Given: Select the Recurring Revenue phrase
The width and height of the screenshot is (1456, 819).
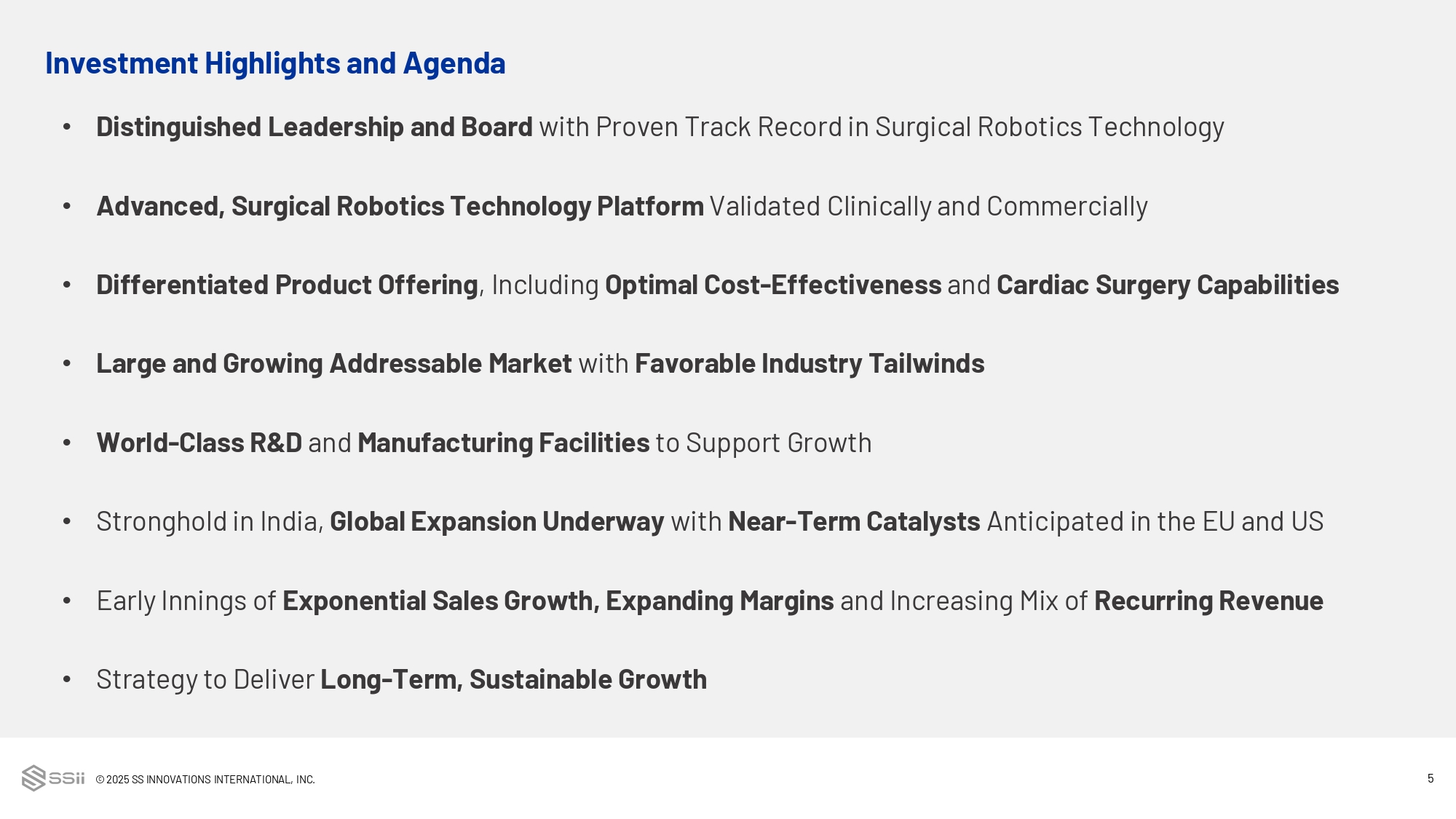Looking at the screenshot, I should pyautogui.click(x=1208, y=601).
